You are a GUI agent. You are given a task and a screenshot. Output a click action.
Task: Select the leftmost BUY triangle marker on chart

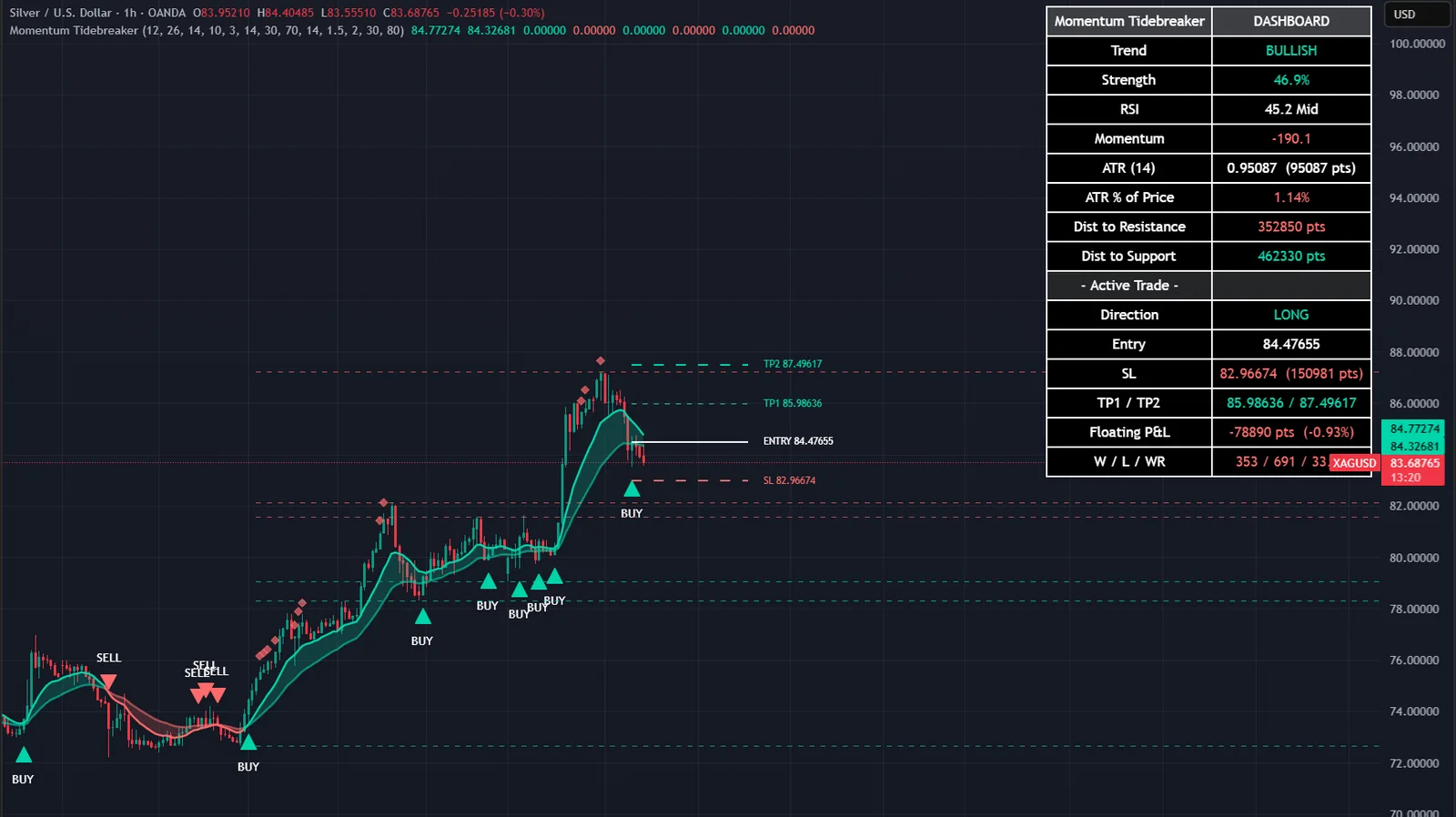click(x=24, y=754)
